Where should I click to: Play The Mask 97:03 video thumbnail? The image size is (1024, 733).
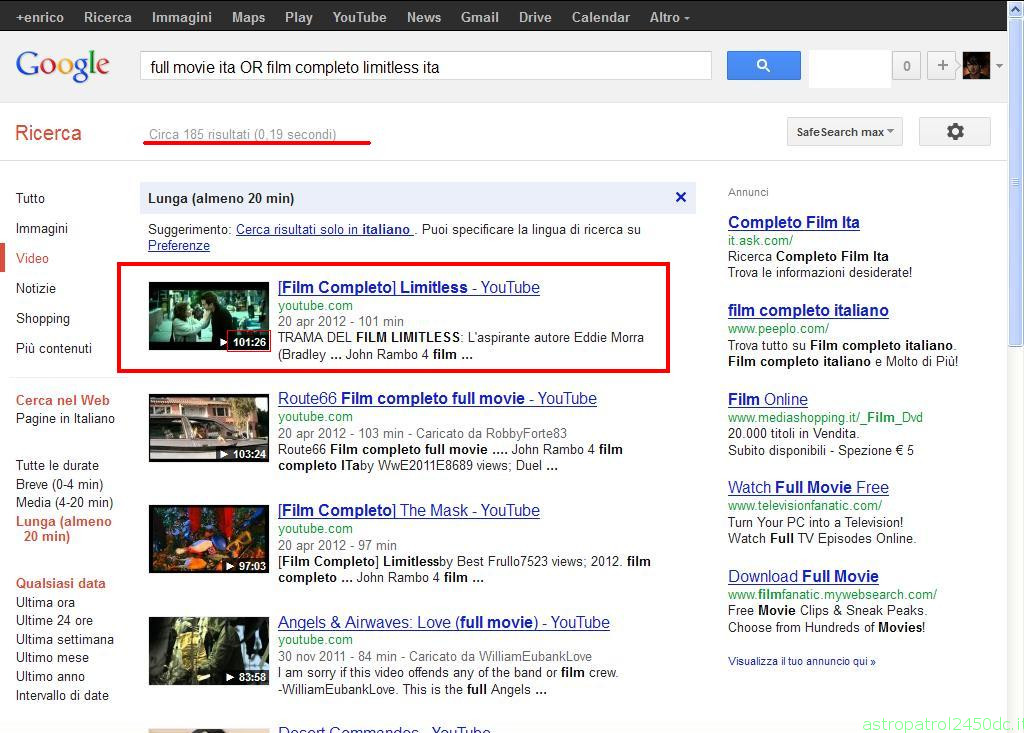(x=209, y=539)
